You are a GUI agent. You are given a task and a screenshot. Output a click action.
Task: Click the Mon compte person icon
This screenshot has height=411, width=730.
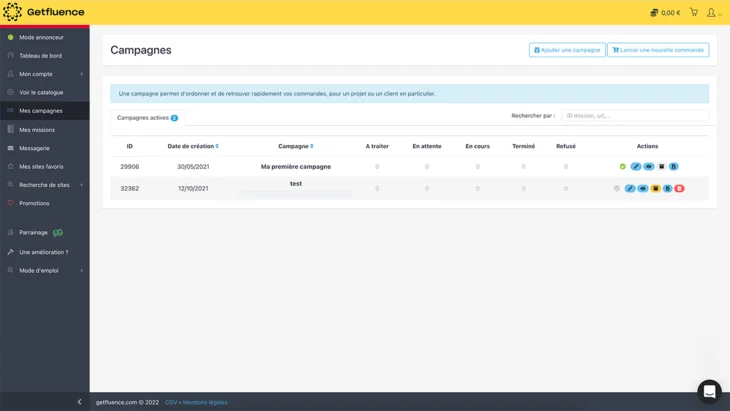[11, 74]
